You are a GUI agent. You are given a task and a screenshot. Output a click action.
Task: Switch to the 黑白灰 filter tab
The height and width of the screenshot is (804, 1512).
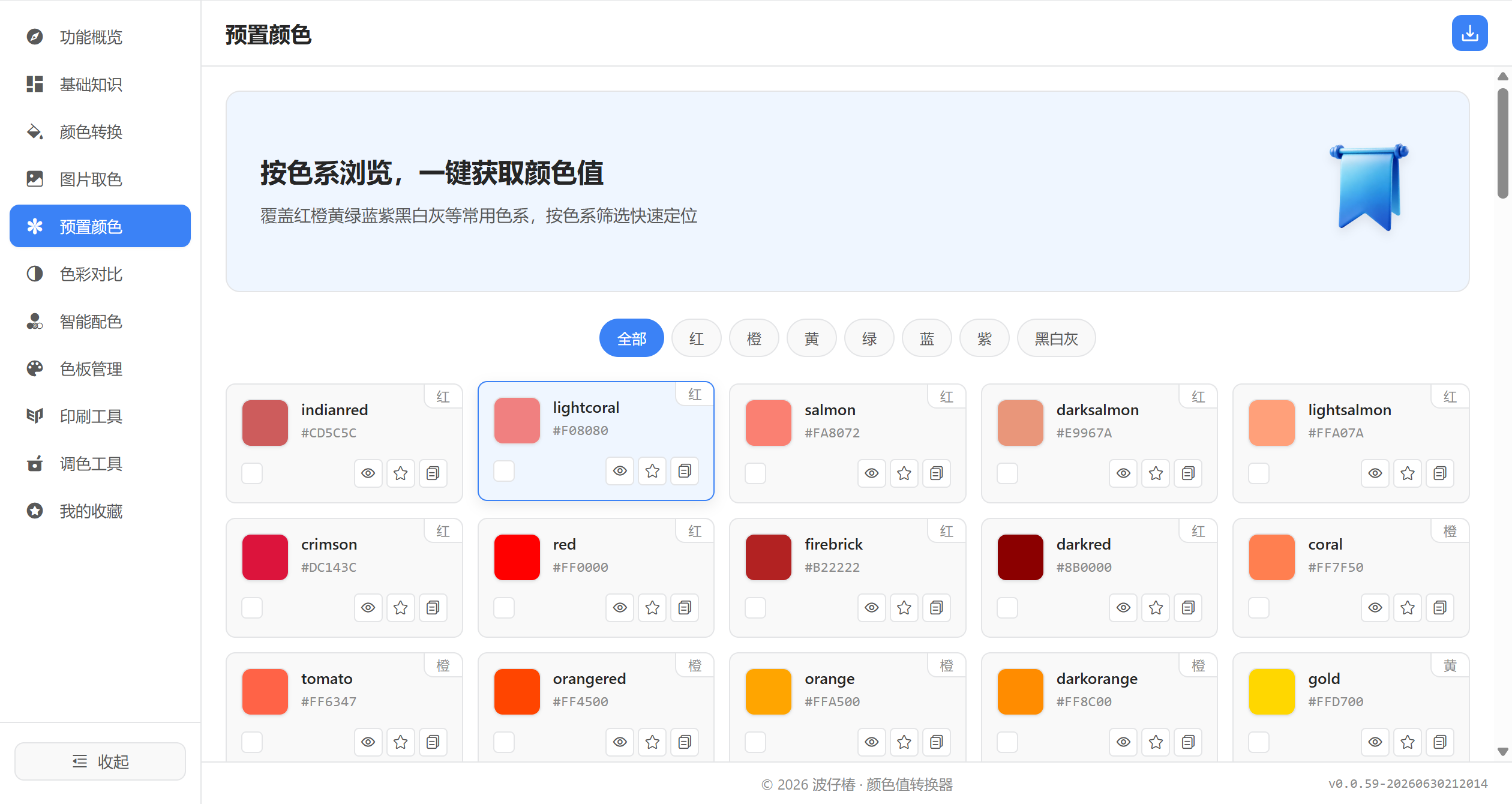pyautogui.click(x=1056, y=338)
